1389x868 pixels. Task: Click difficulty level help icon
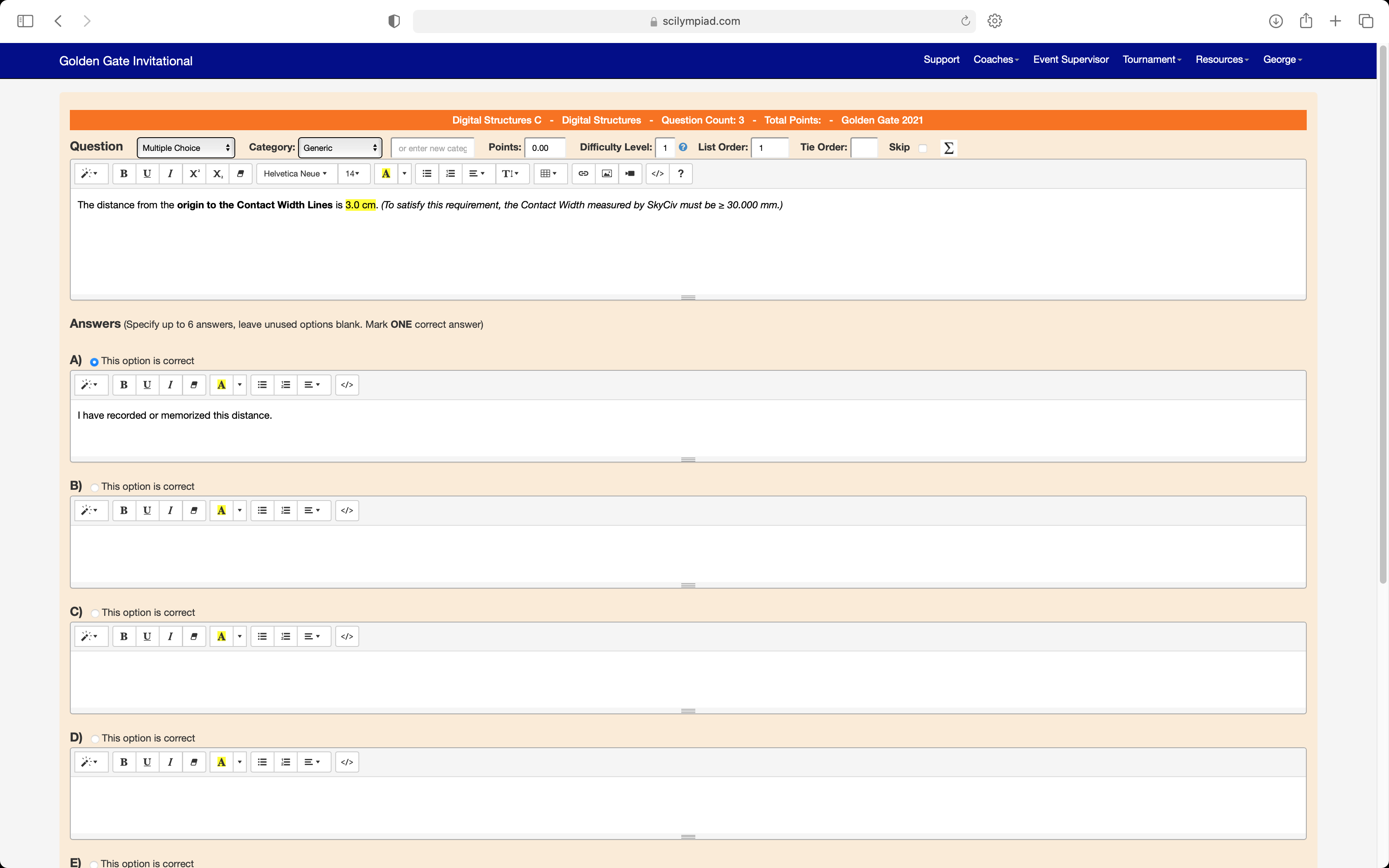coord(683,148)
